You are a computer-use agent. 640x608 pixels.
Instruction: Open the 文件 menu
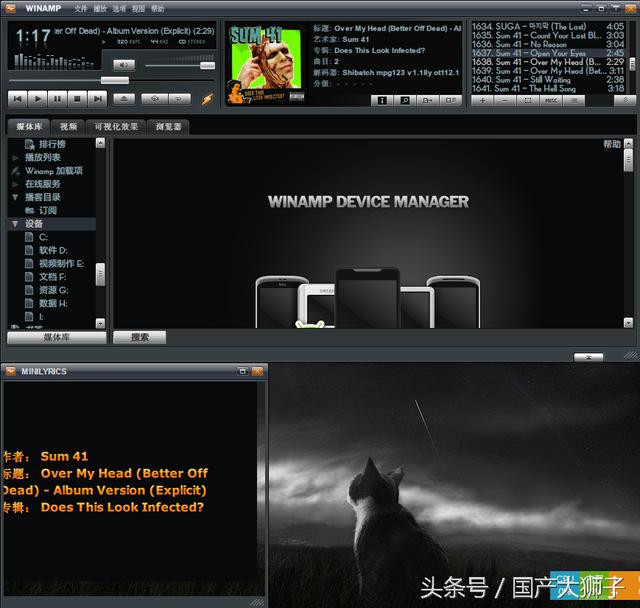(x=80, y=9)
